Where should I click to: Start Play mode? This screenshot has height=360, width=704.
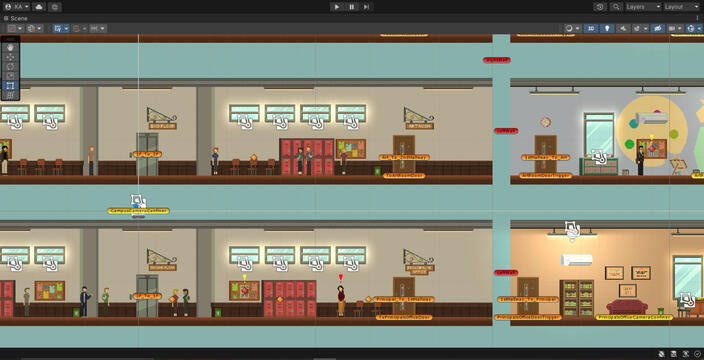tap(337, 7)
